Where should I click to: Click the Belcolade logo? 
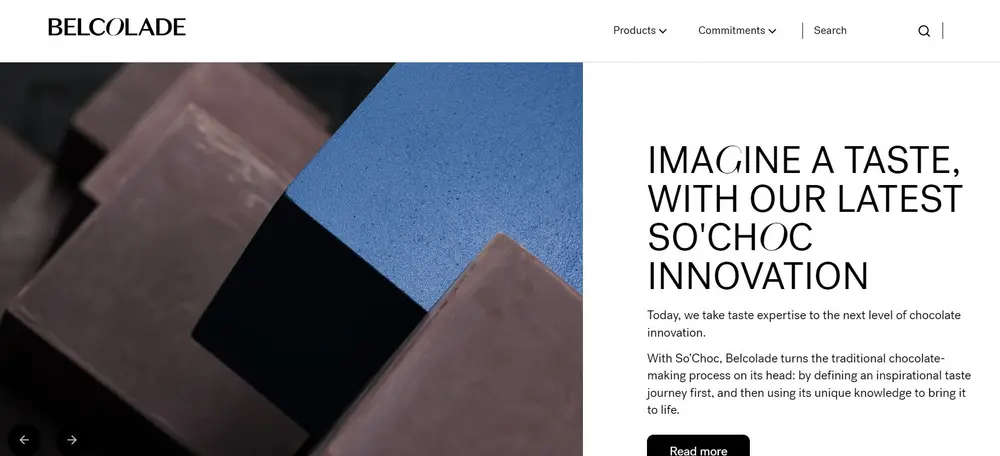pos(117,27)
